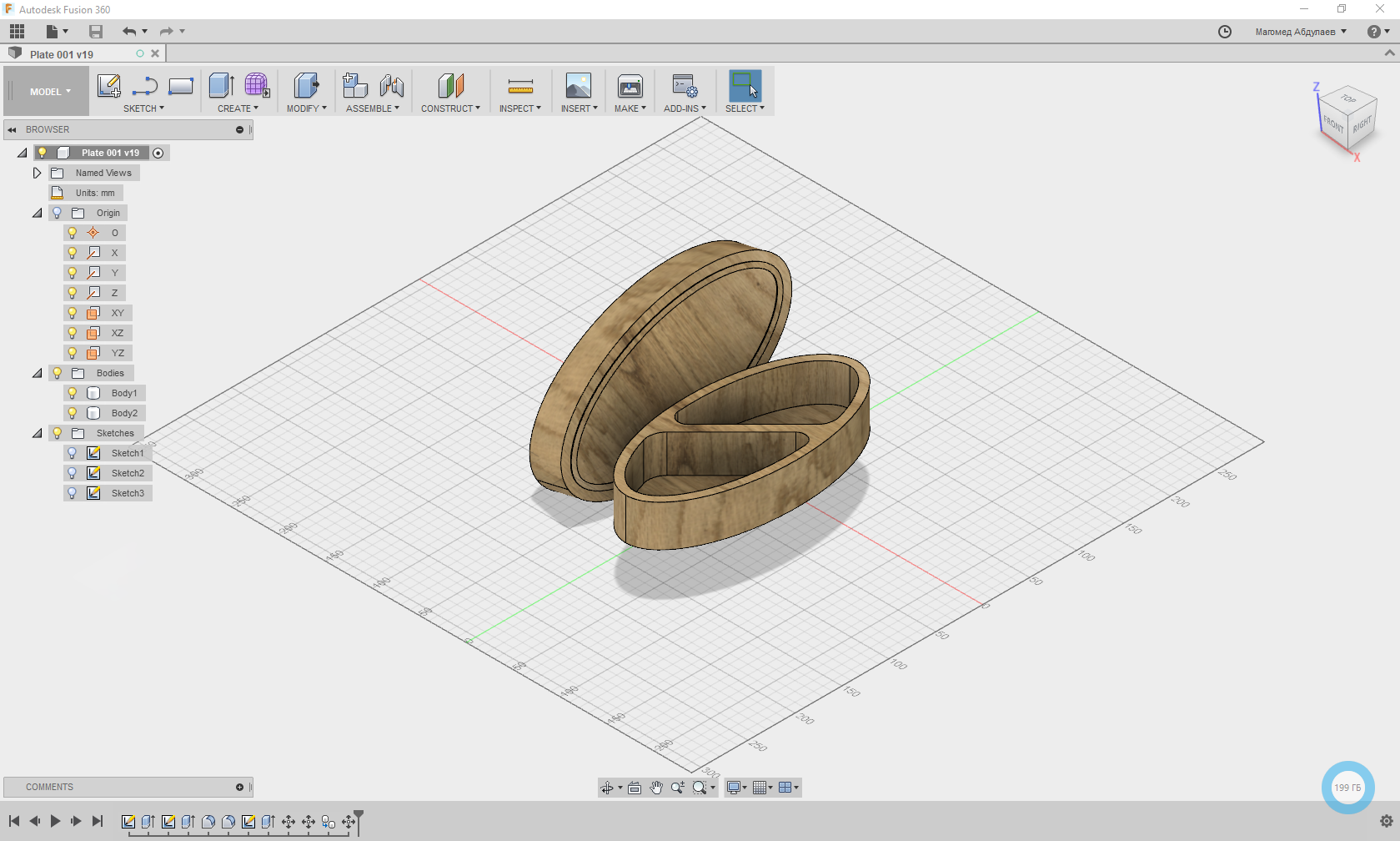Open the 3D Print Make icon

coord(630,86)
